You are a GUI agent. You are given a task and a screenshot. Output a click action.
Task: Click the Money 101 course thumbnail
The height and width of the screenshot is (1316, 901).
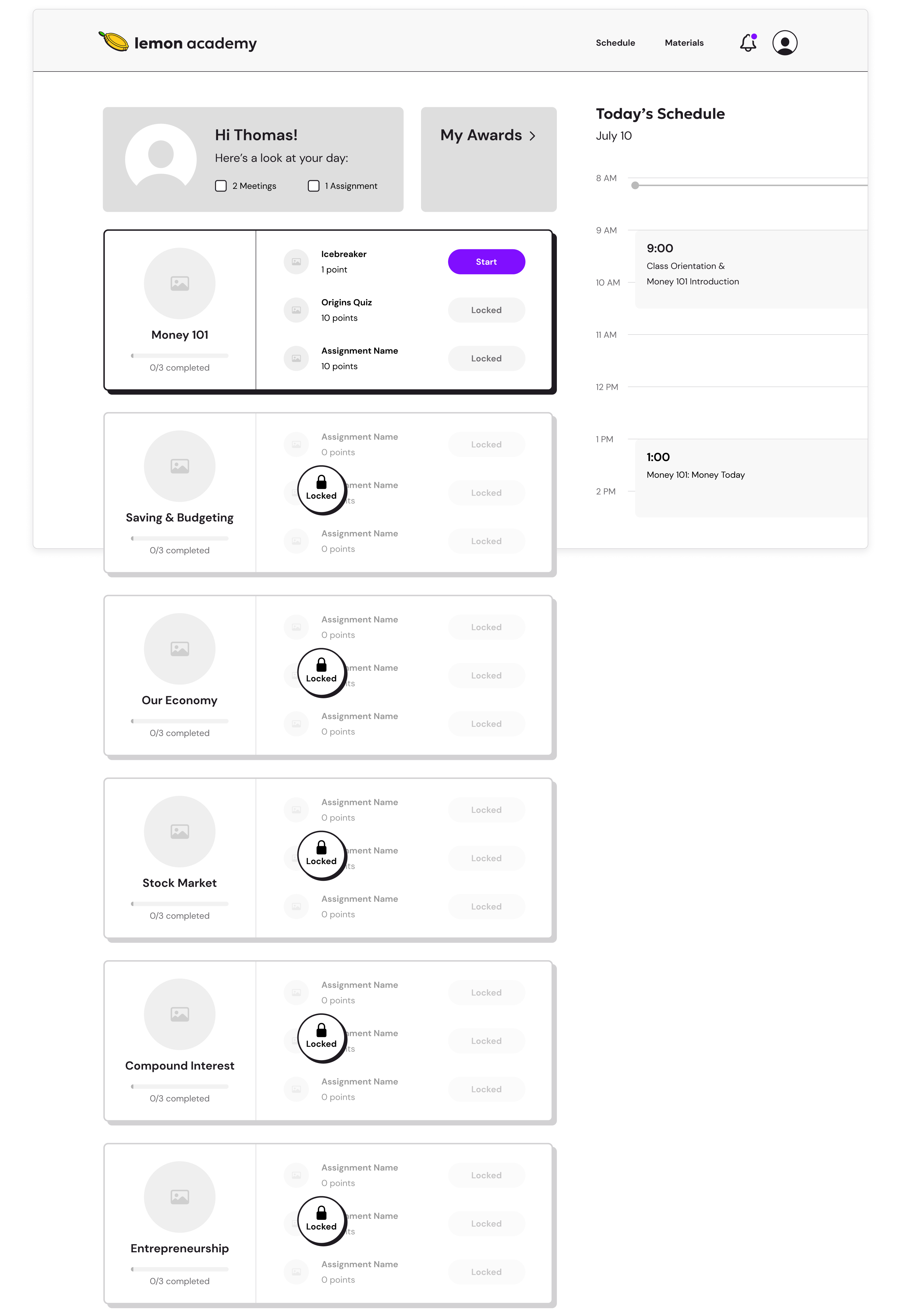tap(180, 283)
